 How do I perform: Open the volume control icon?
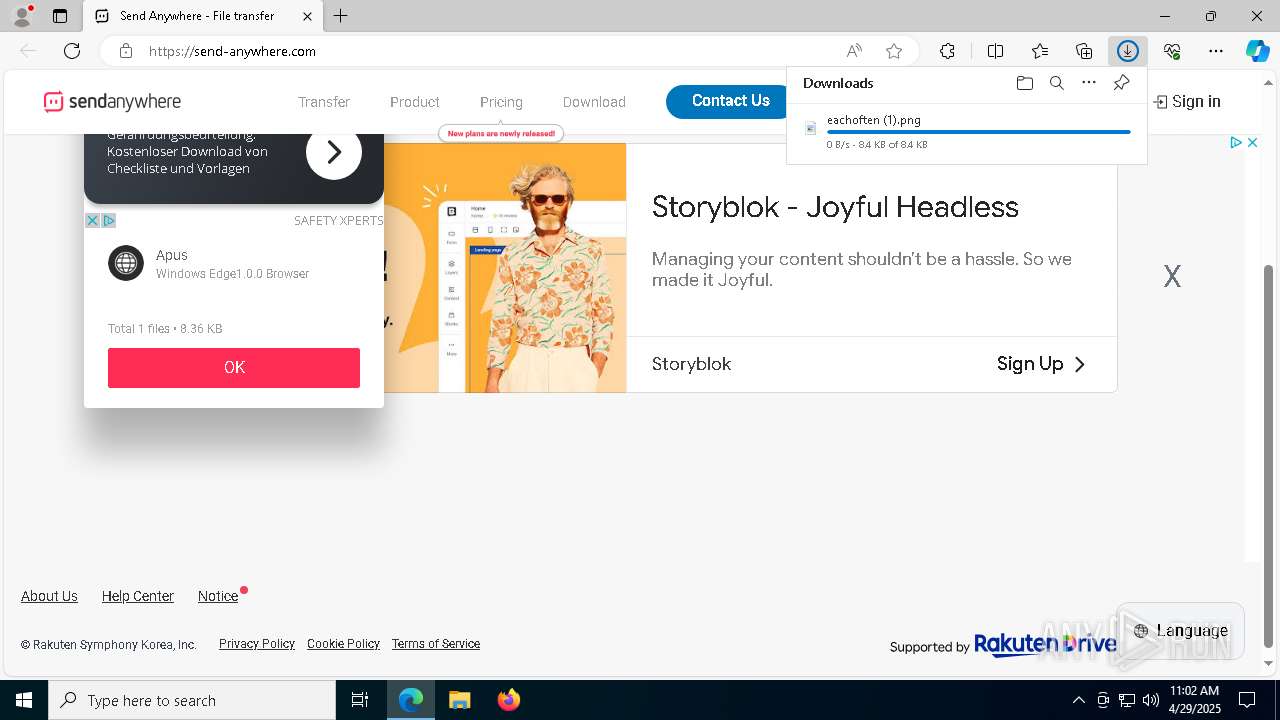tap(1151, 700)
